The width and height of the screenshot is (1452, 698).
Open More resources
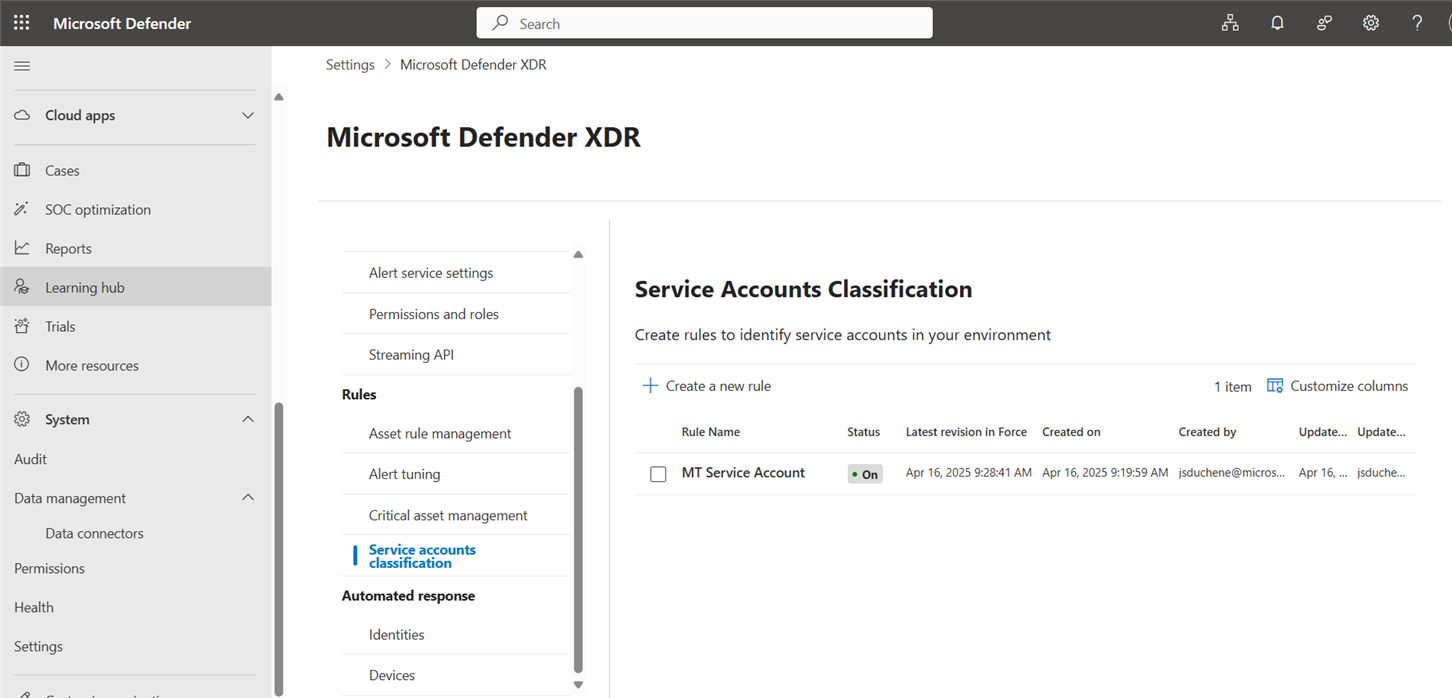92,365
